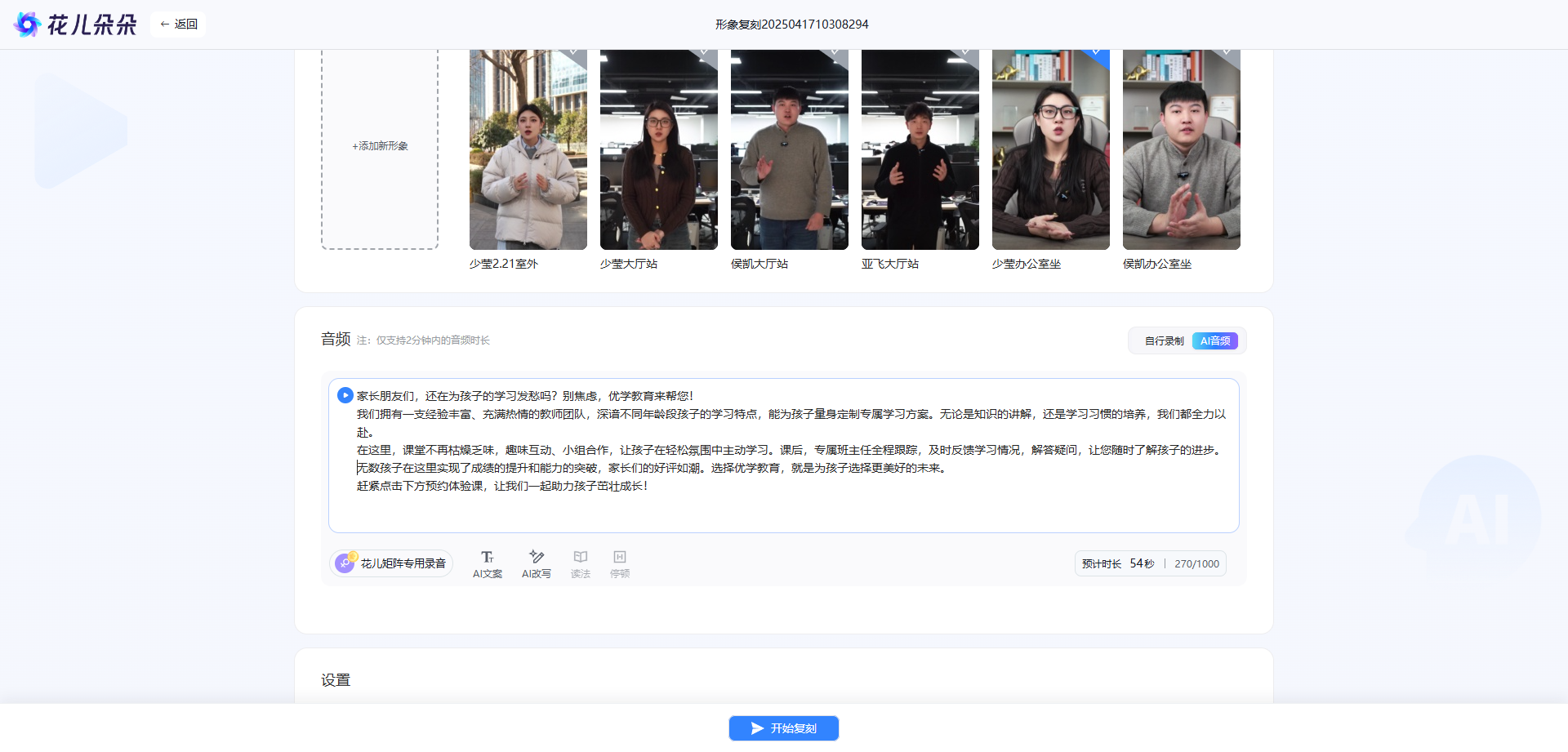Pick the 侯凯大厅站 avatar thumbnail
Viewport: 1568px width, 752px height.
790,149
